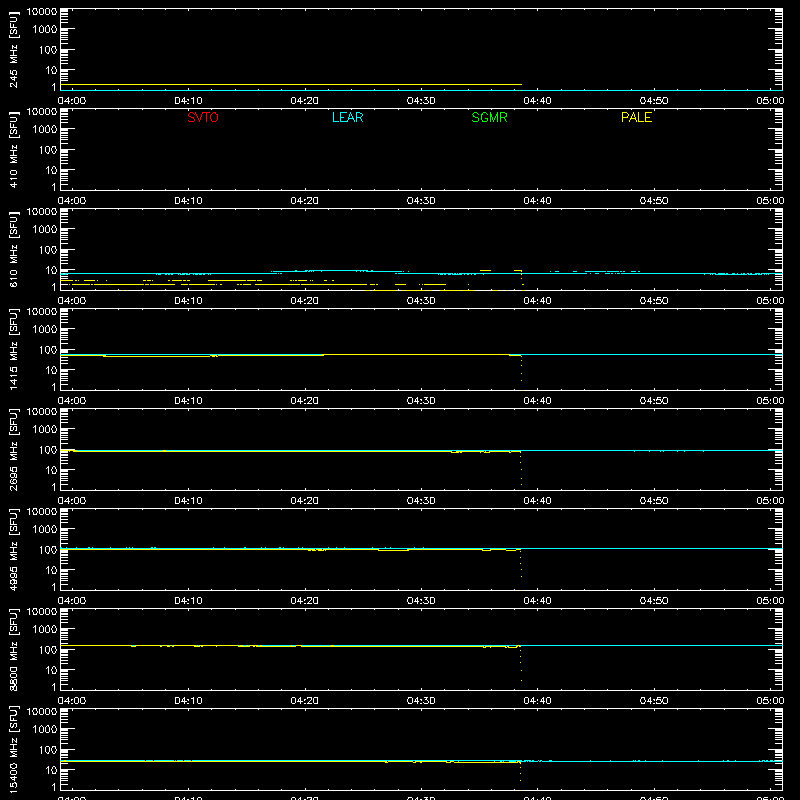Click 04:40 tick below the 1415 MHz panel
Viewport: 800px width, 800px height.
click(x=537, y=401)
